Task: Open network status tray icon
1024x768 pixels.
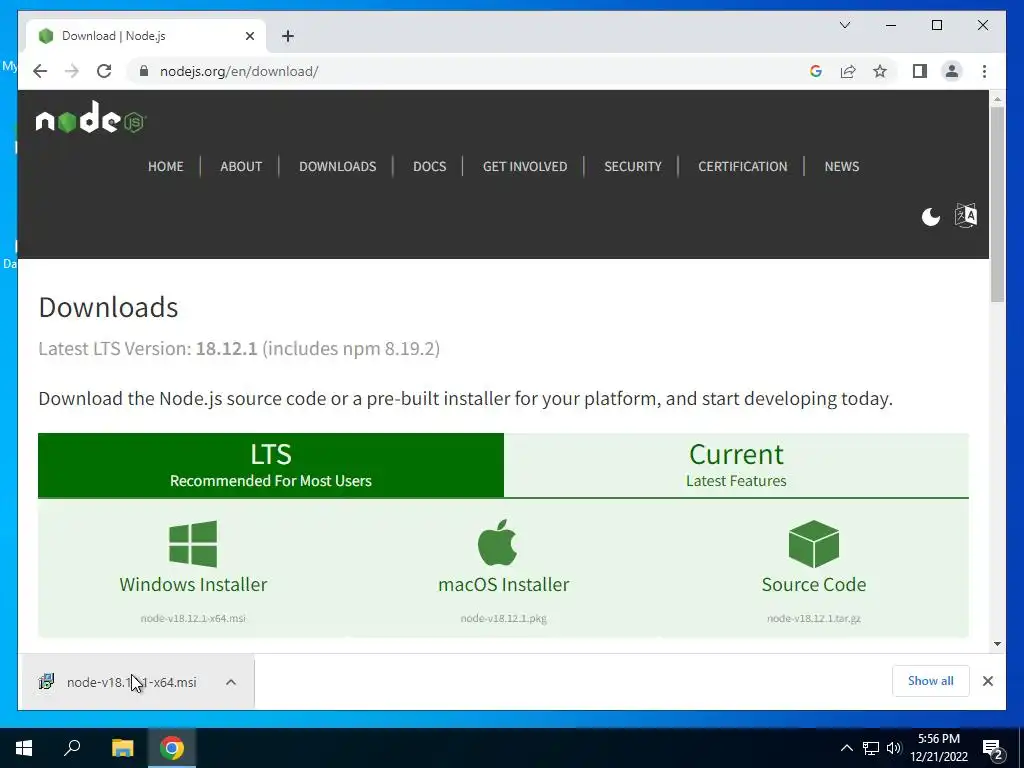Action: tap(871, 748)
